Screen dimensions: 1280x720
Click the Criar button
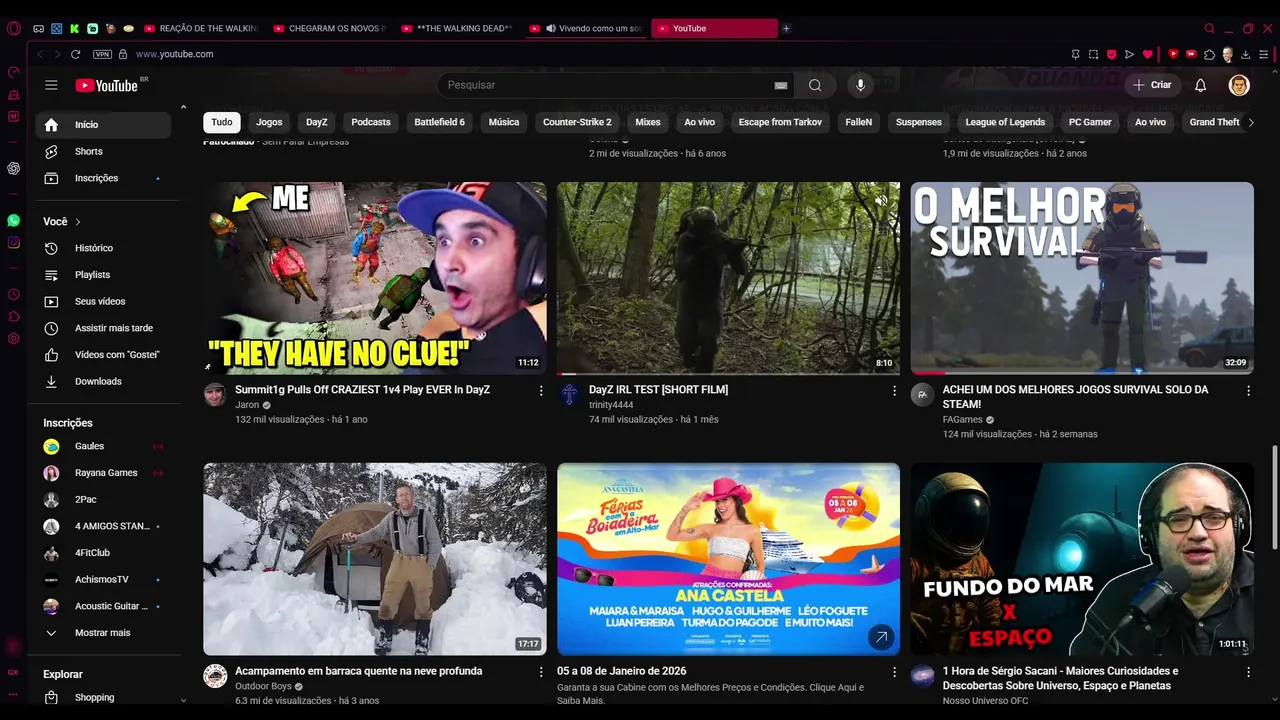click(1152, 85)
